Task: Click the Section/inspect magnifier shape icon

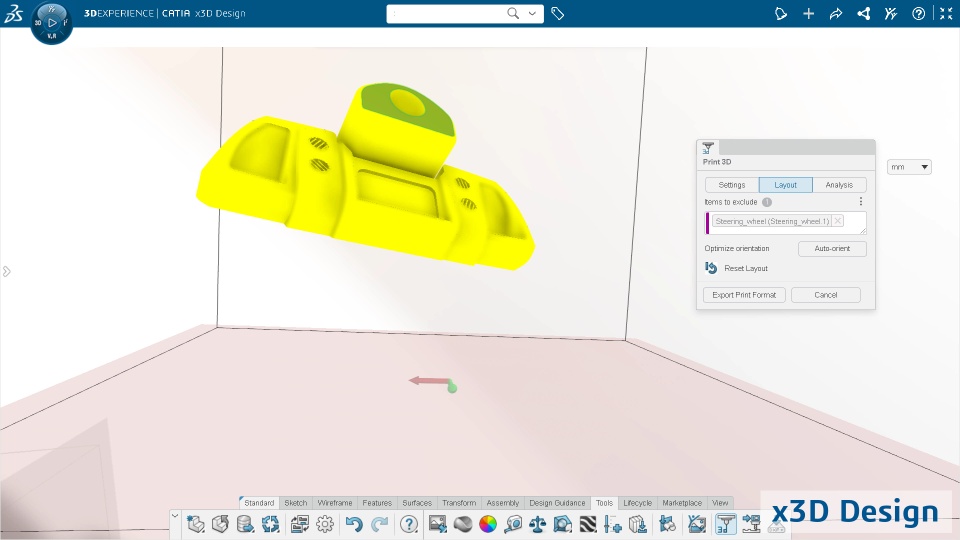Action: [563, 524]
